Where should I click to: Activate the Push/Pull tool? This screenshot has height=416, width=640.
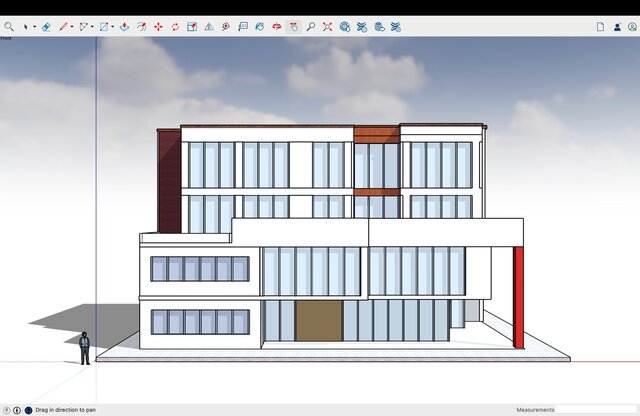124,27
